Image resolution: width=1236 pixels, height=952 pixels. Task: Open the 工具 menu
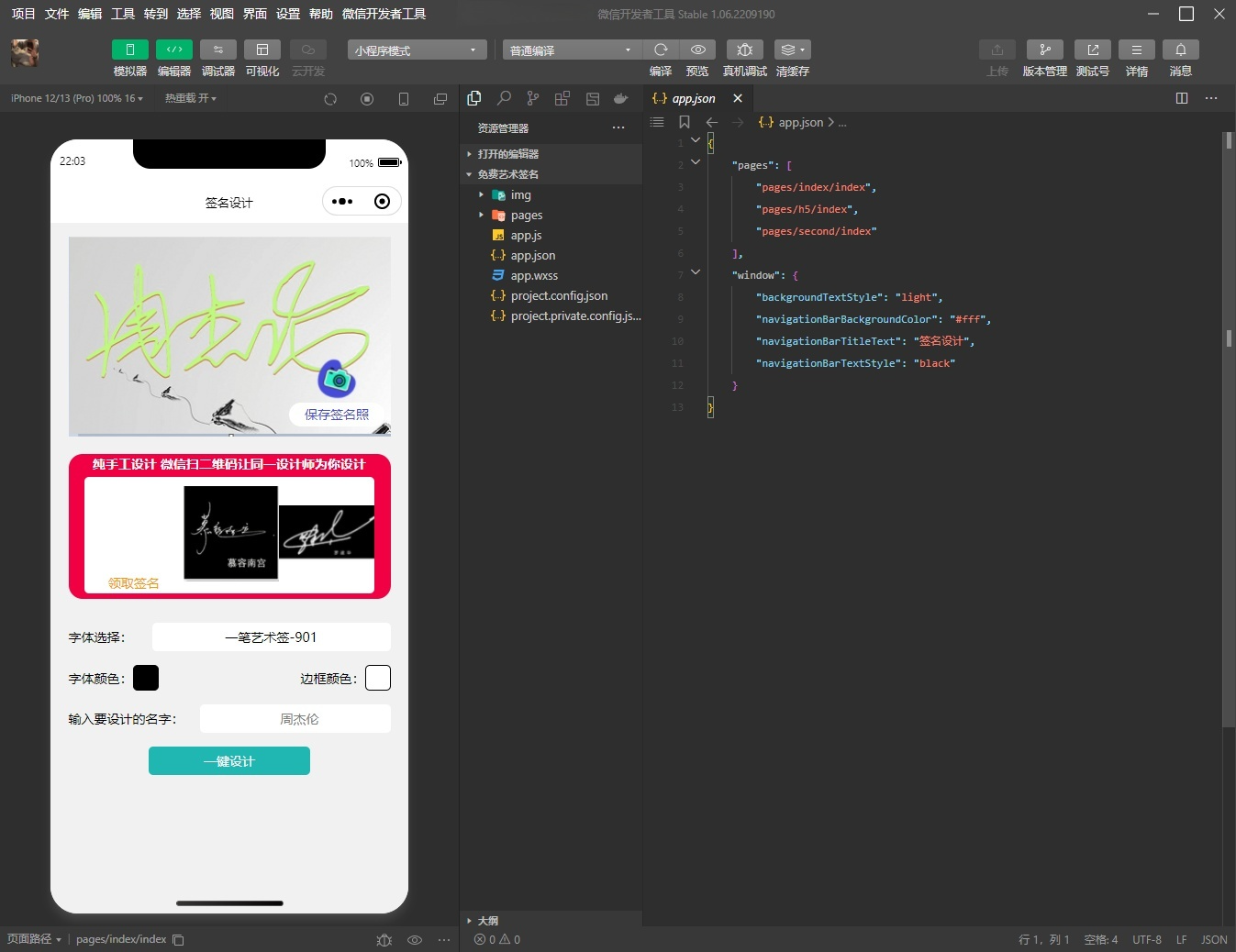pos(122,14)
